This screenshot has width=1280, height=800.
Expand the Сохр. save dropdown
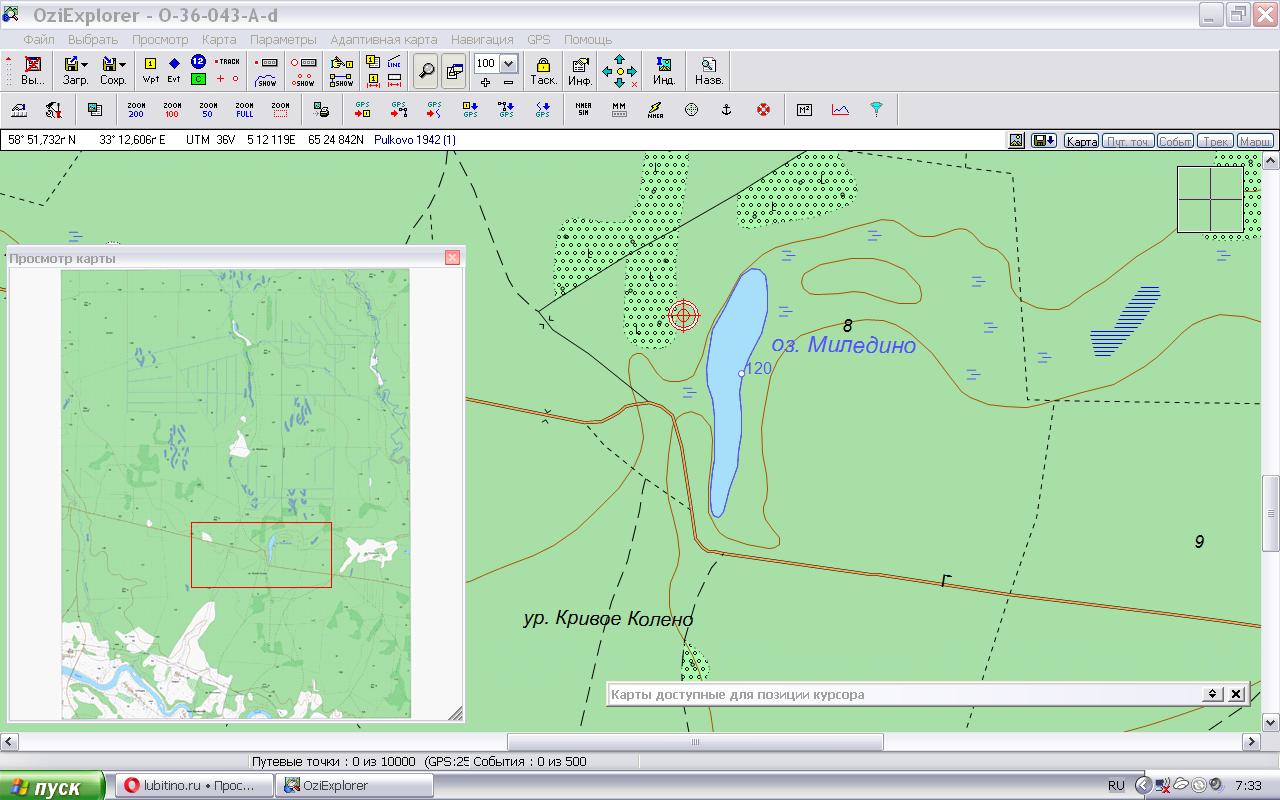123,64
